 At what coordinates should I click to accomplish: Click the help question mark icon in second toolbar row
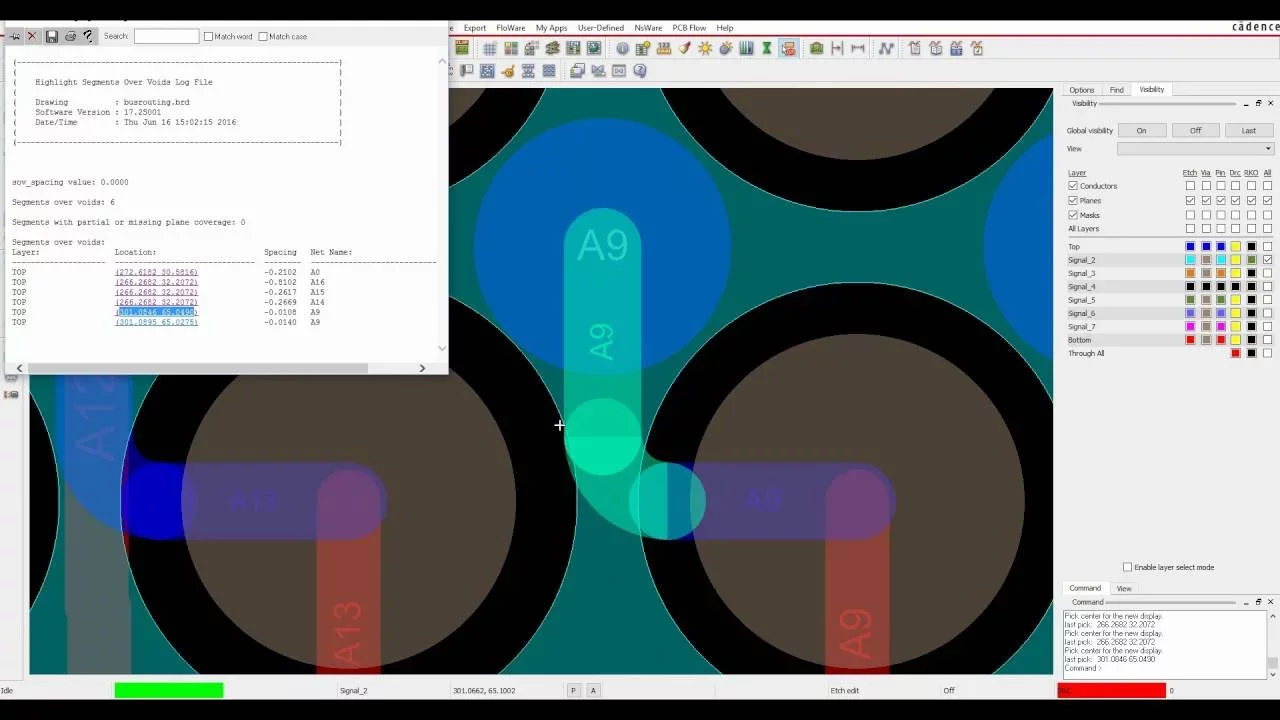click(640, 70)
